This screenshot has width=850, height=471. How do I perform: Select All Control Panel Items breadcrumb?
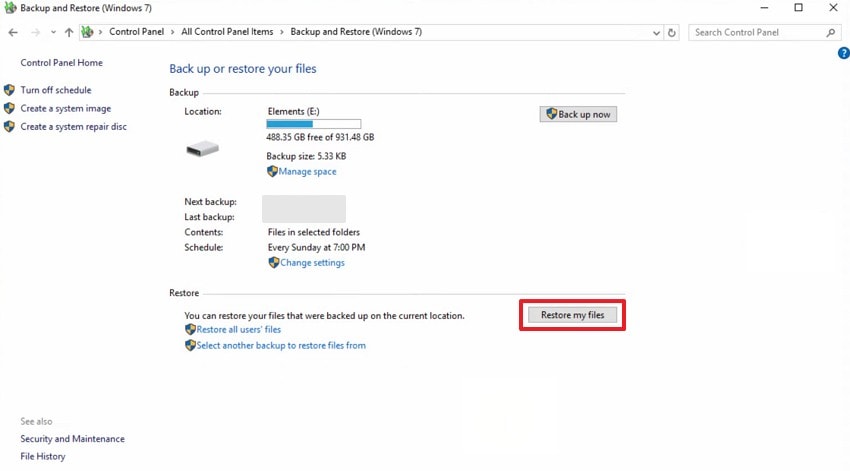[x=227, y=32]
